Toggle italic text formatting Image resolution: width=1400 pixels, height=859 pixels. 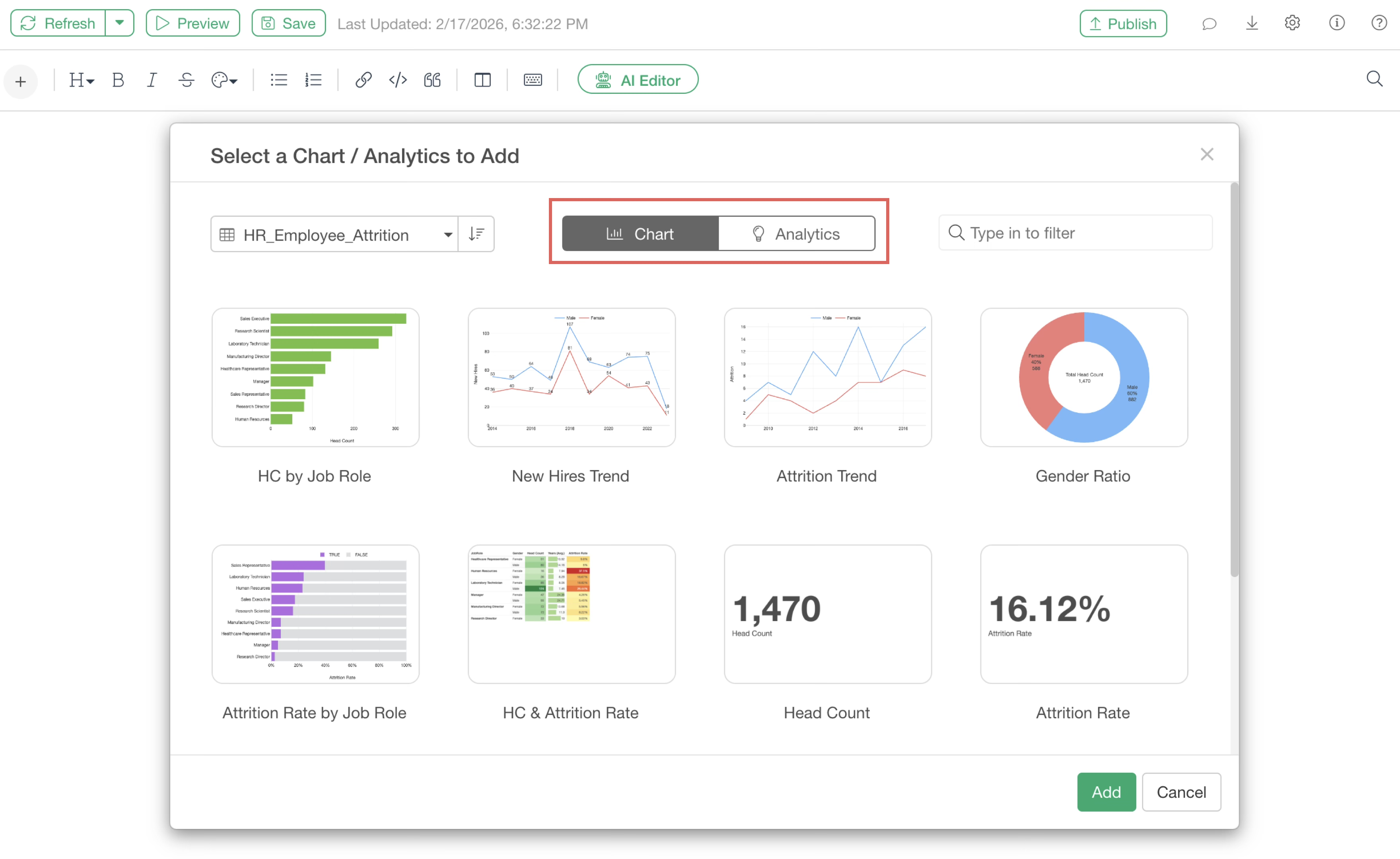click(151, 80)
